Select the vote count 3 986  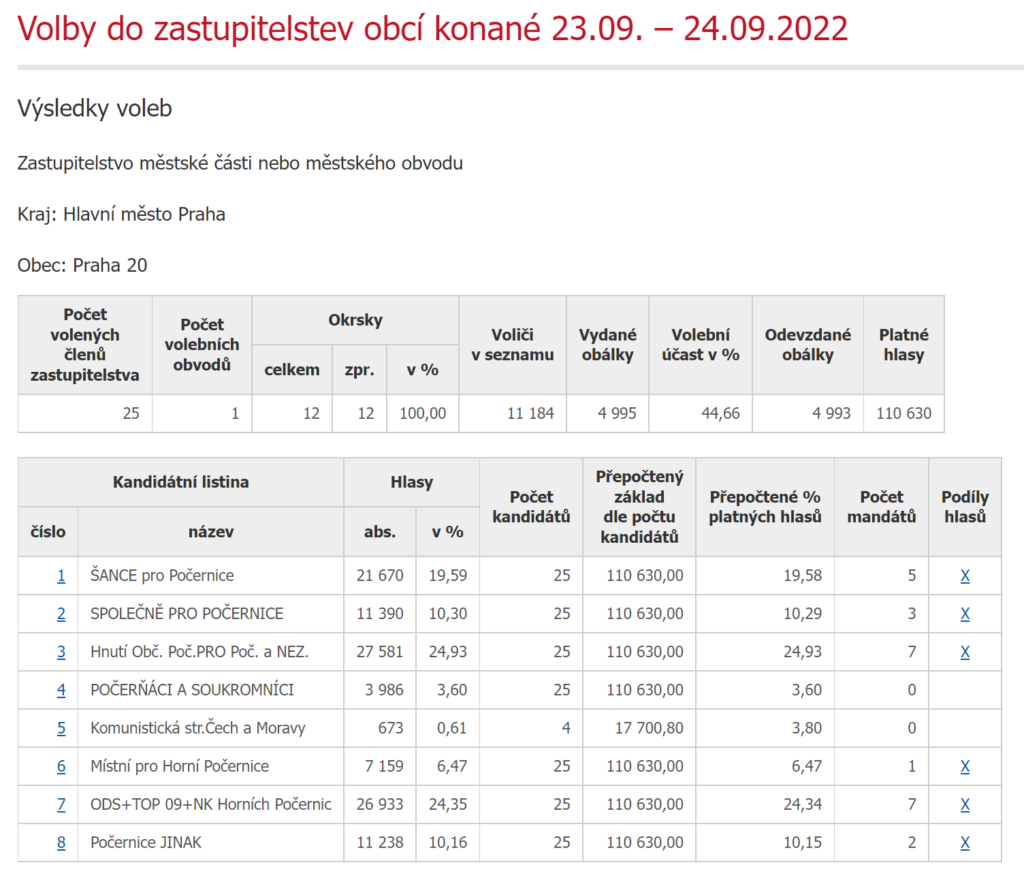384,690
